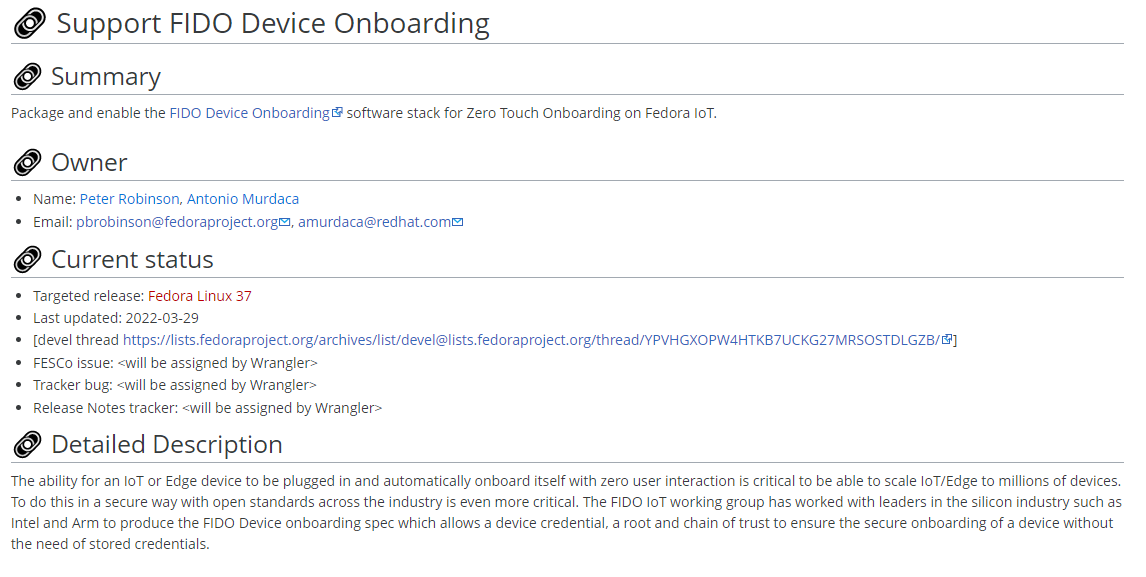Open the devel thread mailing list URL
1146x577 pixels.
click(x=531, y=340)
